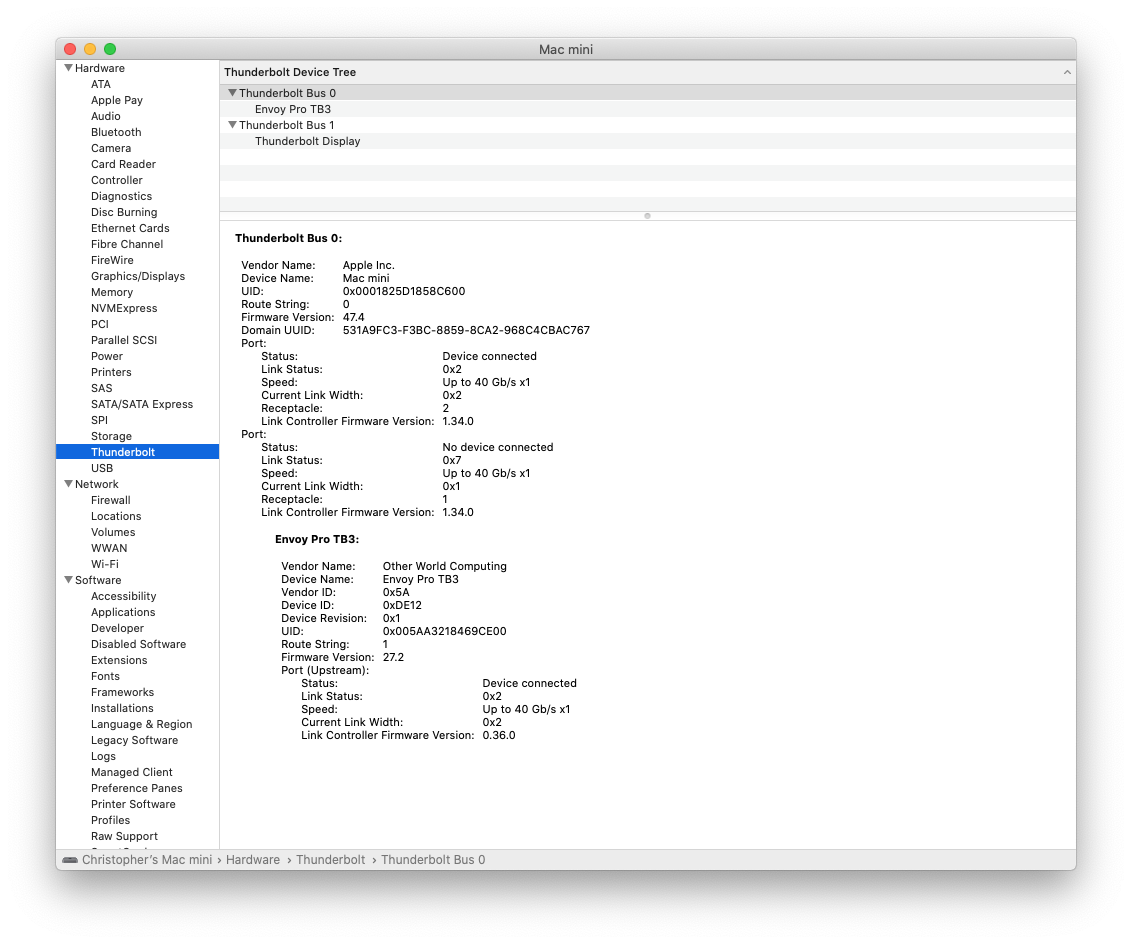Select PCI in the sidebar

click(x=100, y=324)
